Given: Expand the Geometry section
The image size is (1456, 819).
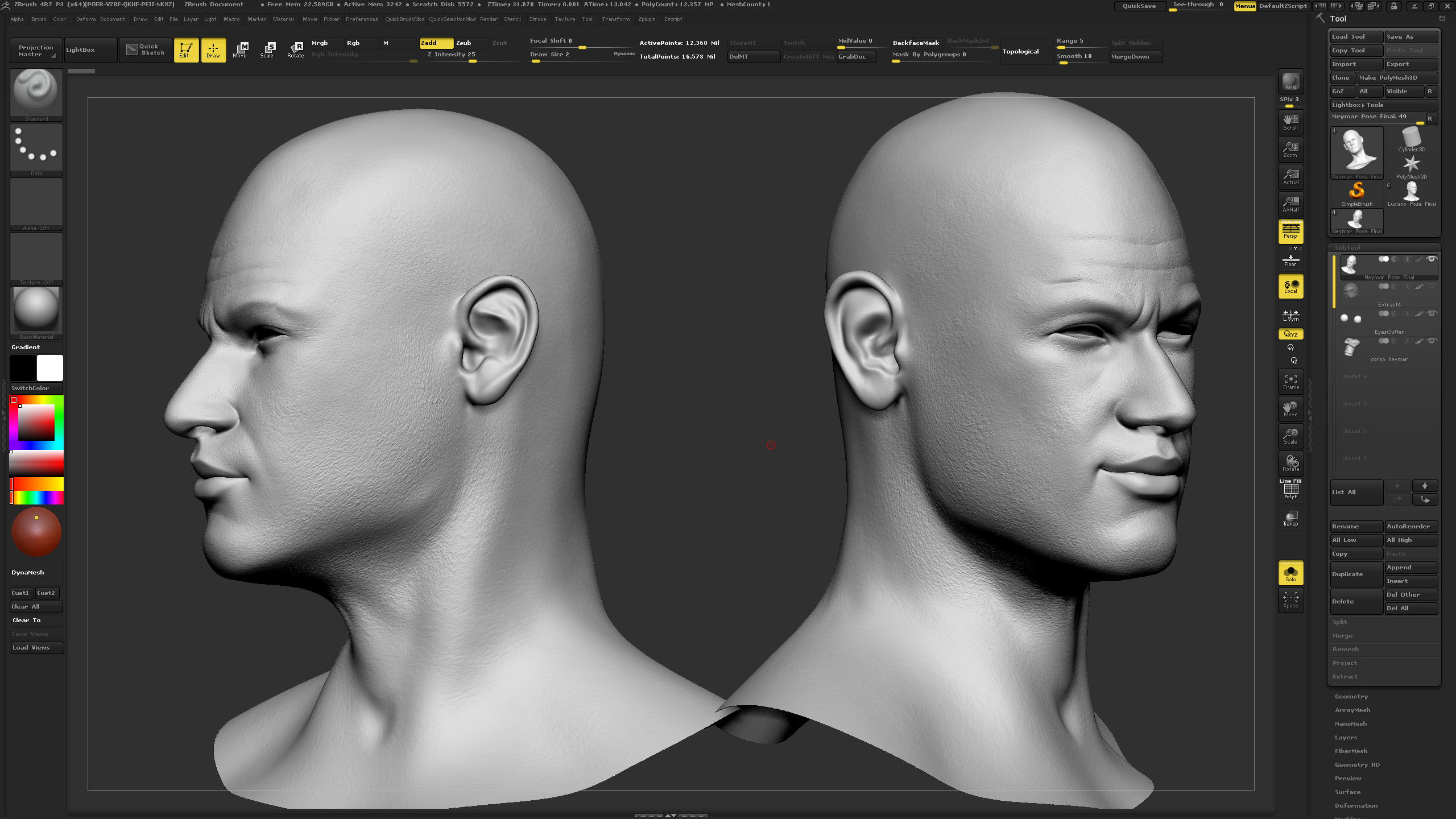Looking at the screenshot, I should click(1351, 696).
